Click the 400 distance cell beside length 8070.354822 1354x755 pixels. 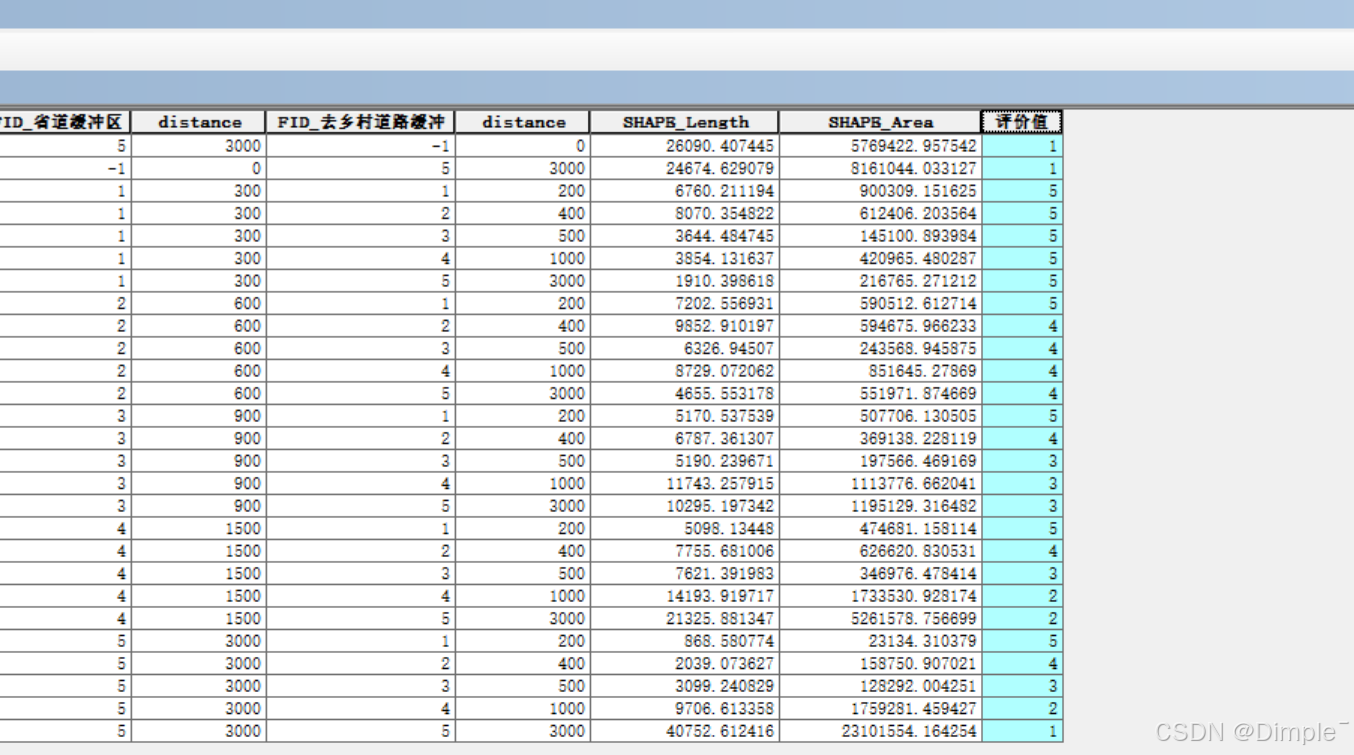pyautogui.click(x=523, y=213)
